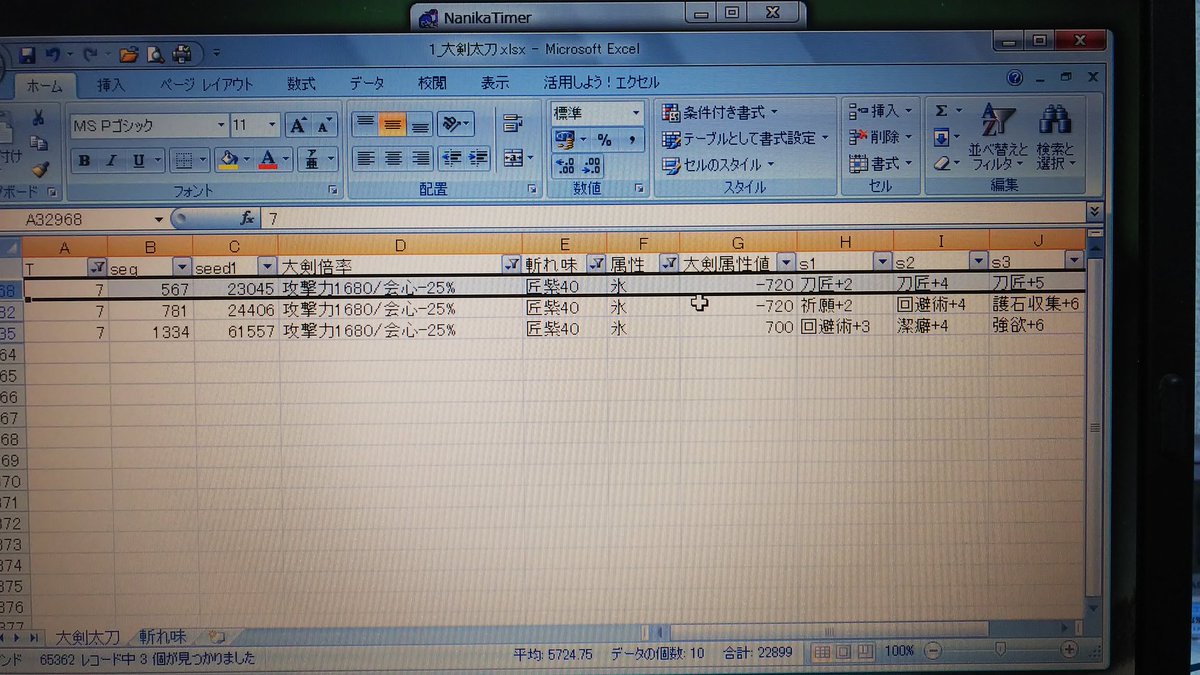The height and width of the screenshot is (675, 1200).
Task: Increase font size with large A button
Action: [298, 125]
